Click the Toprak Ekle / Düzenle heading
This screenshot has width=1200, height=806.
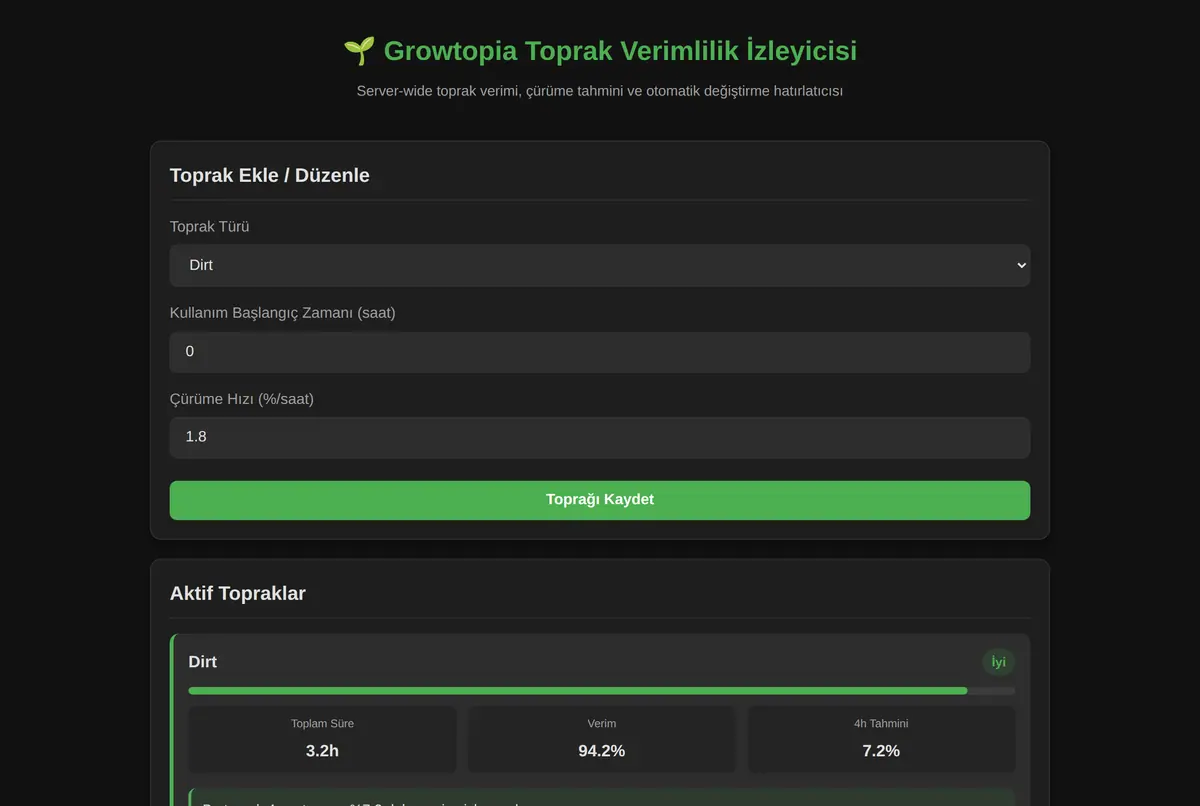click(270, 175)
